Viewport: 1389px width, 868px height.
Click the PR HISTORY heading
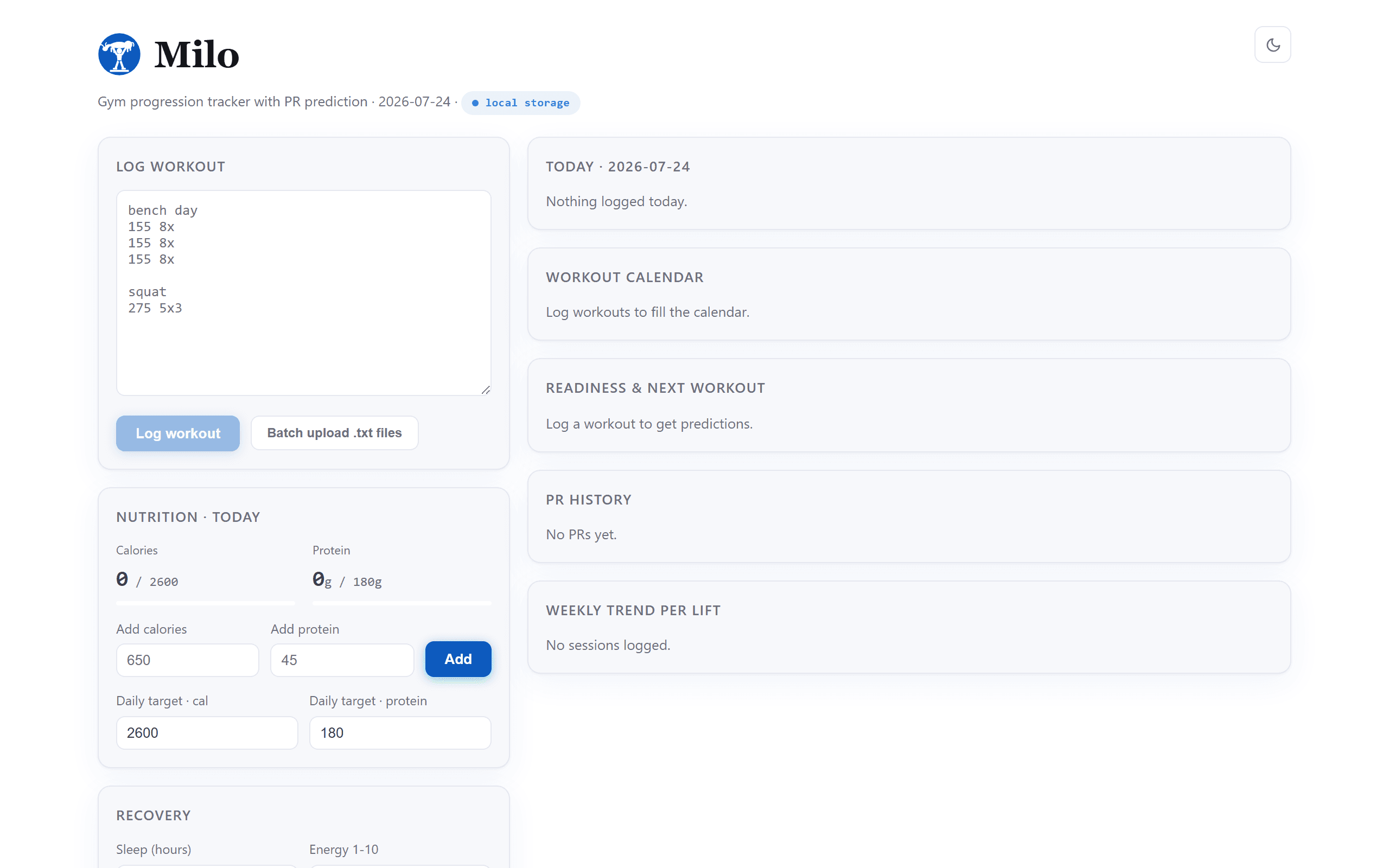pyautogui.click(x=588, y=500)
